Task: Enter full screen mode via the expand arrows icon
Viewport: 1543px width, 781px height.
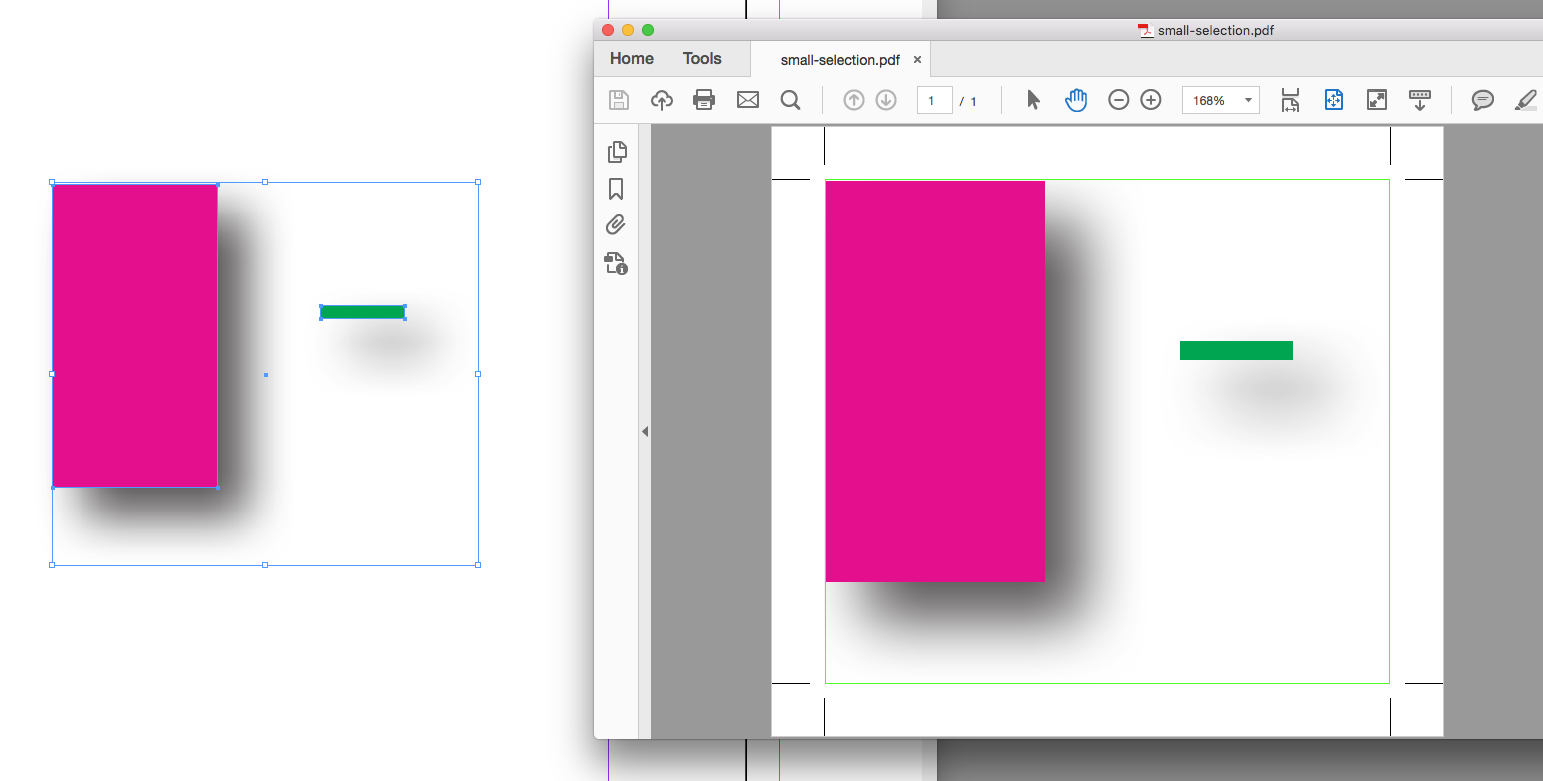Action: pyautogui.click(x=1377, y=100)
